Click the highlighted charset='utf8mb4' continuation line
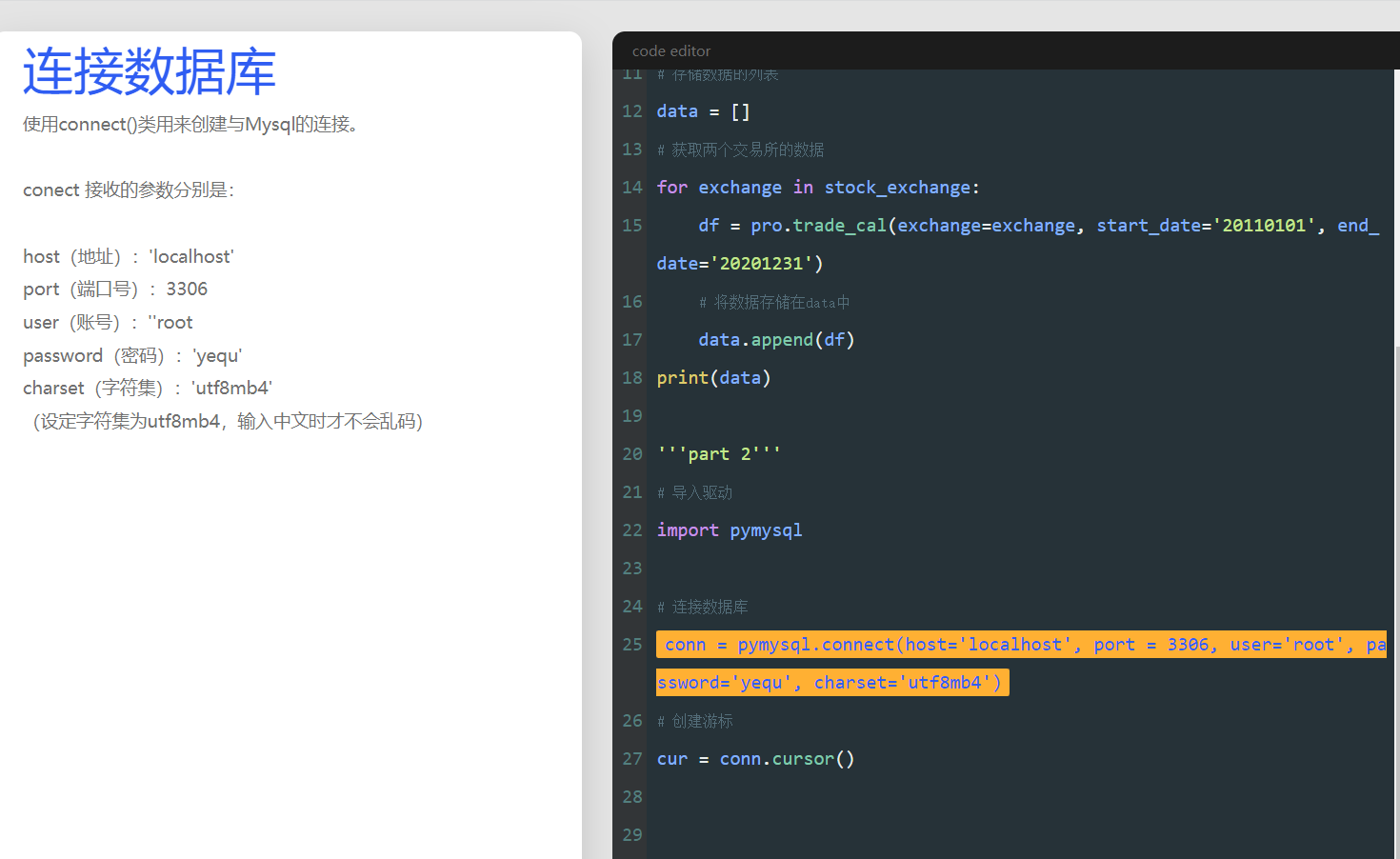Image resolution: width=1400 pixels, height=859 pixels. 832,683
